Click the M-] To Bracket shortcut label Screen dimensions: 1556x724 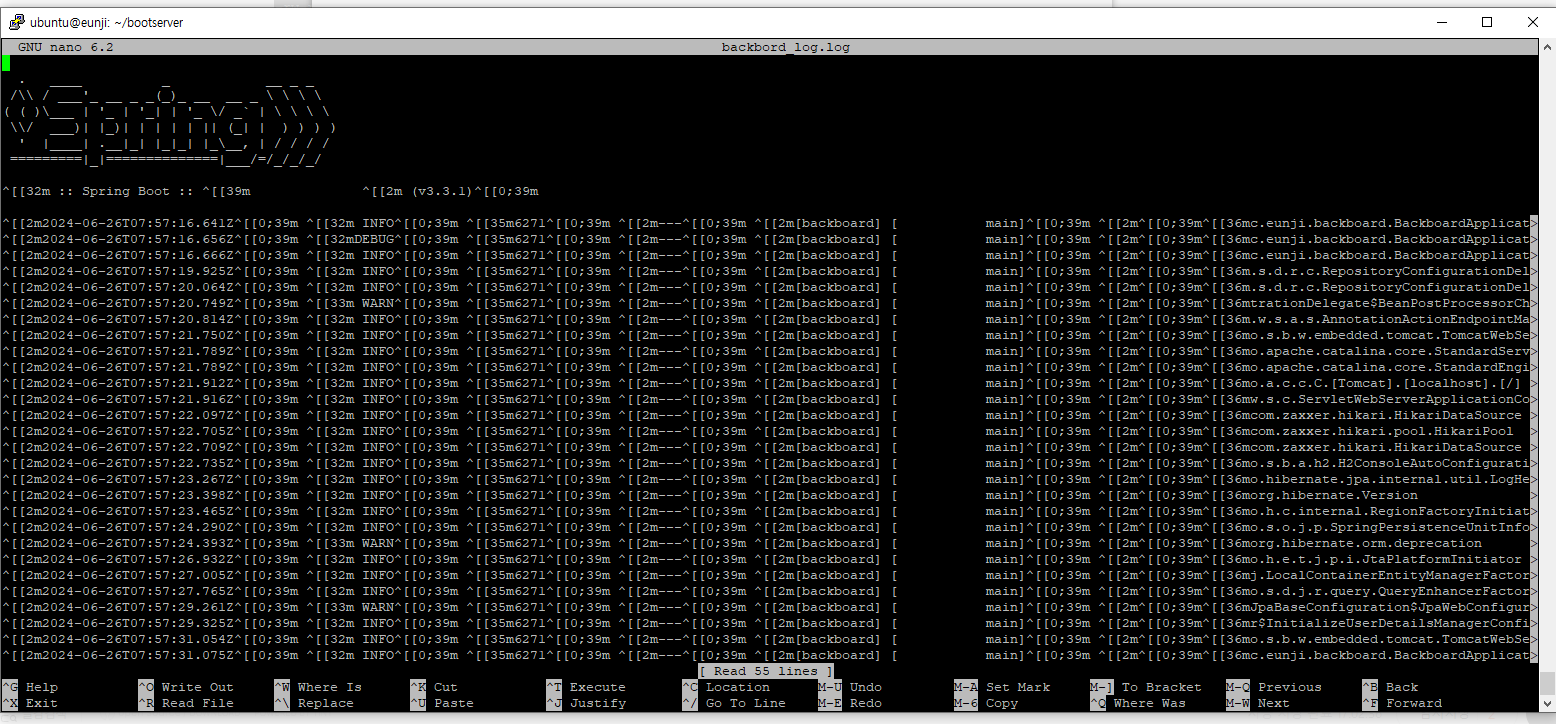1146,687
